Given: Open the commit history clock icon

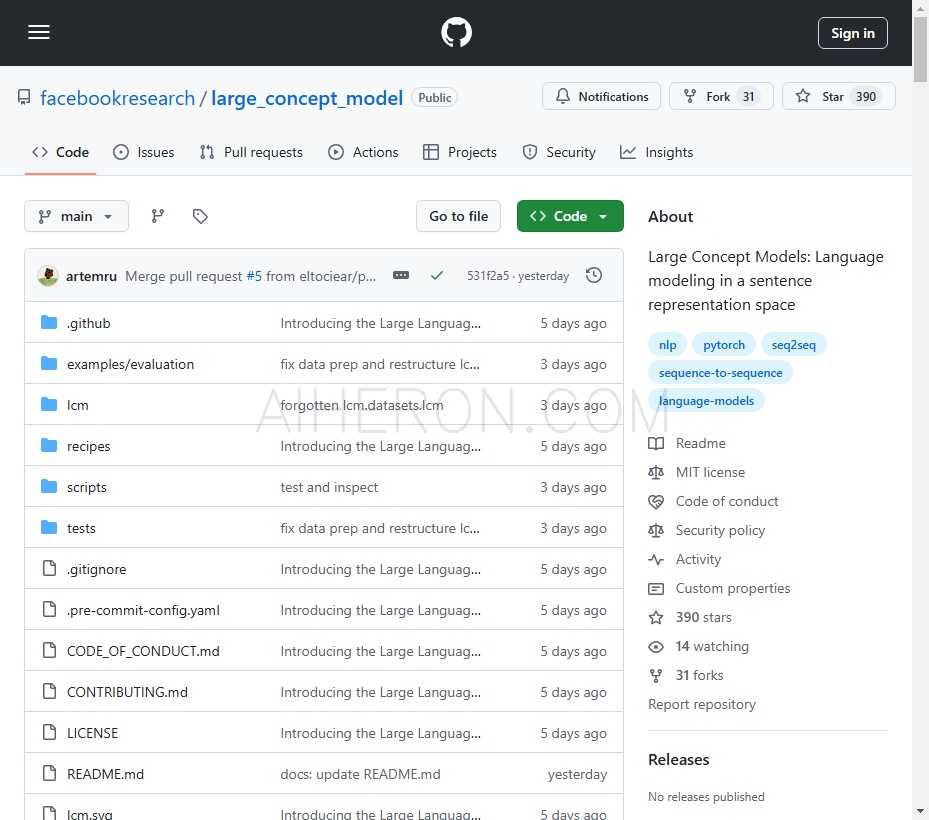Looking at the screenshot, I should click(x=594, y=275).
